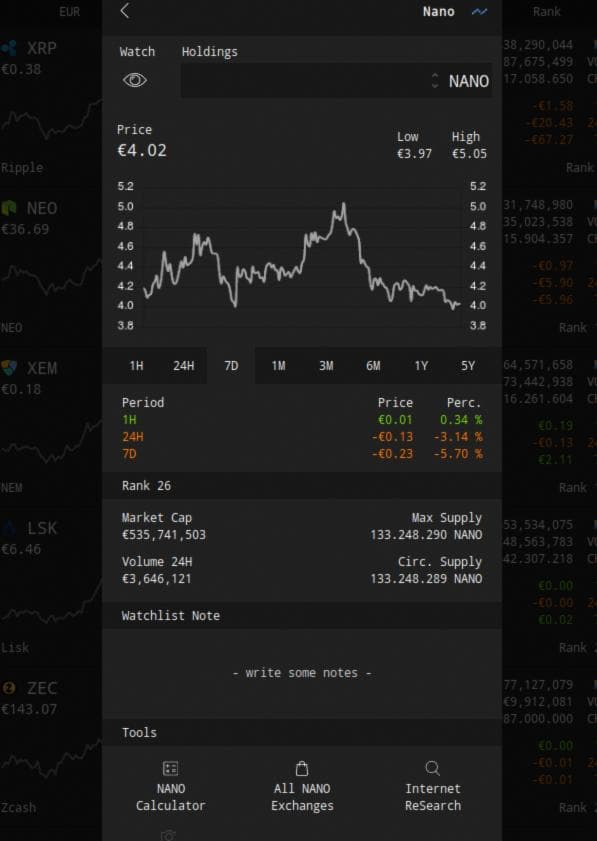Click the High value €5.05

pos(469,154)
